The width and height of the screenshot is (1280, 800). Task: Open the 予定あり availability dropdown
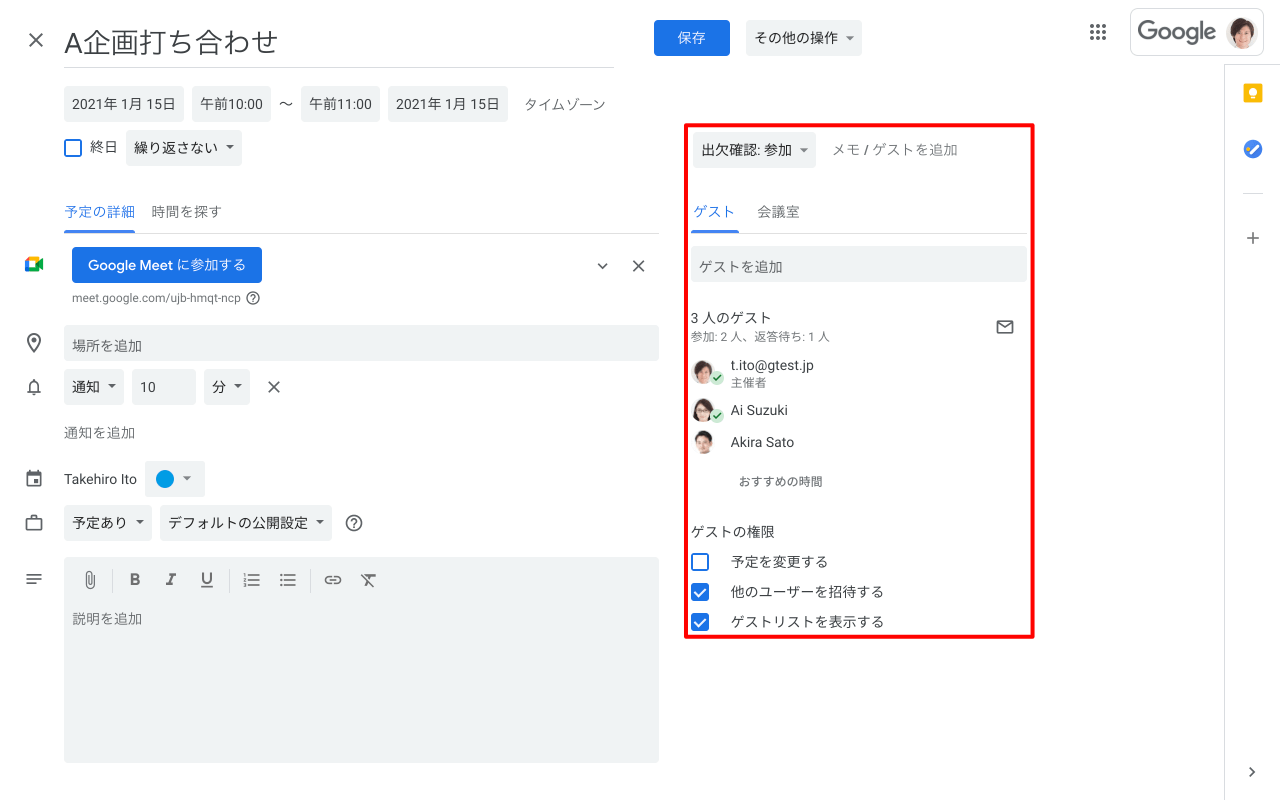(108, 523)
